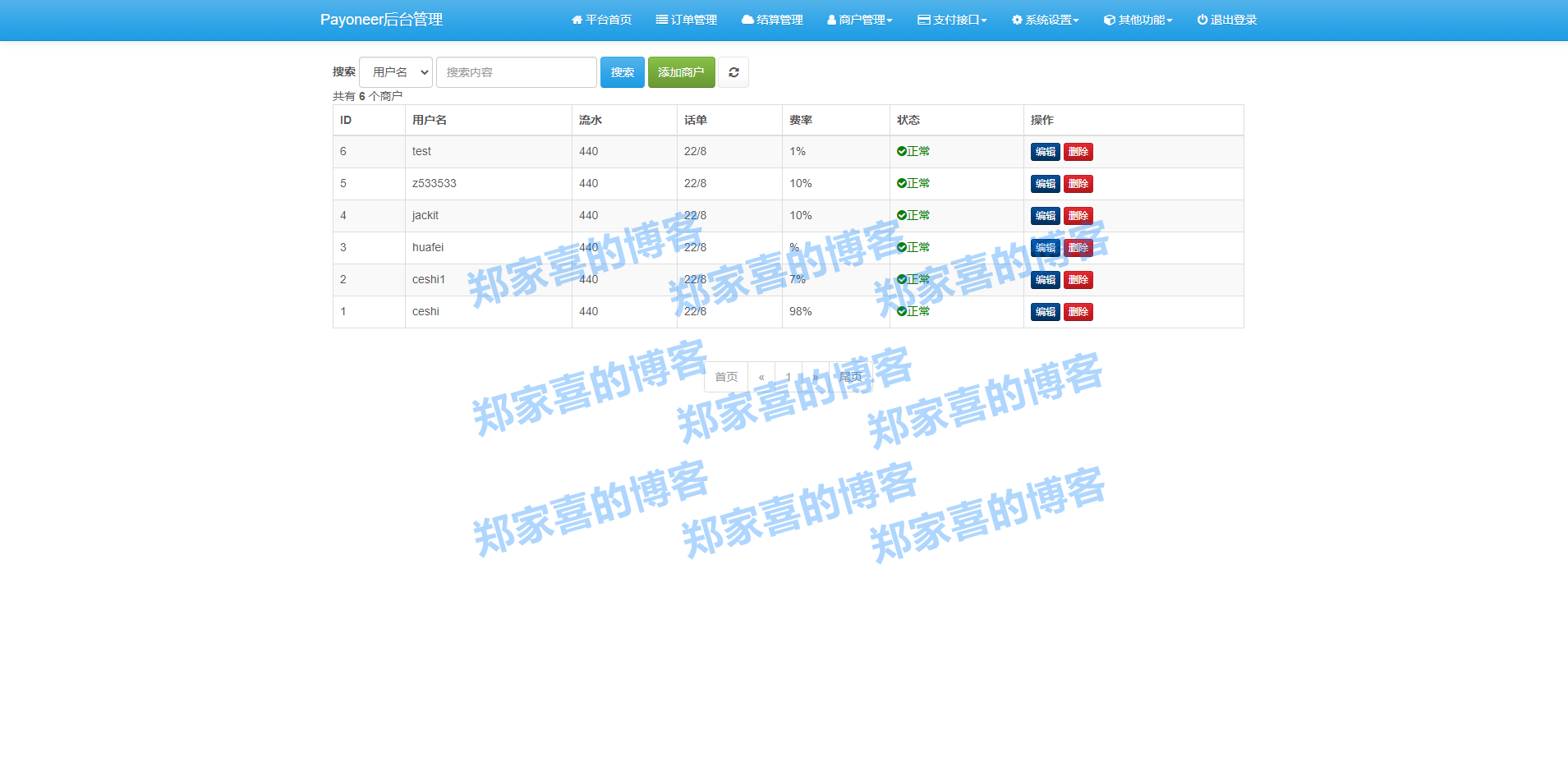Click the 正常 status icon for huafei
This screenshot has width=1568, height=766.
pyautogui.click(x=902, y=247)
